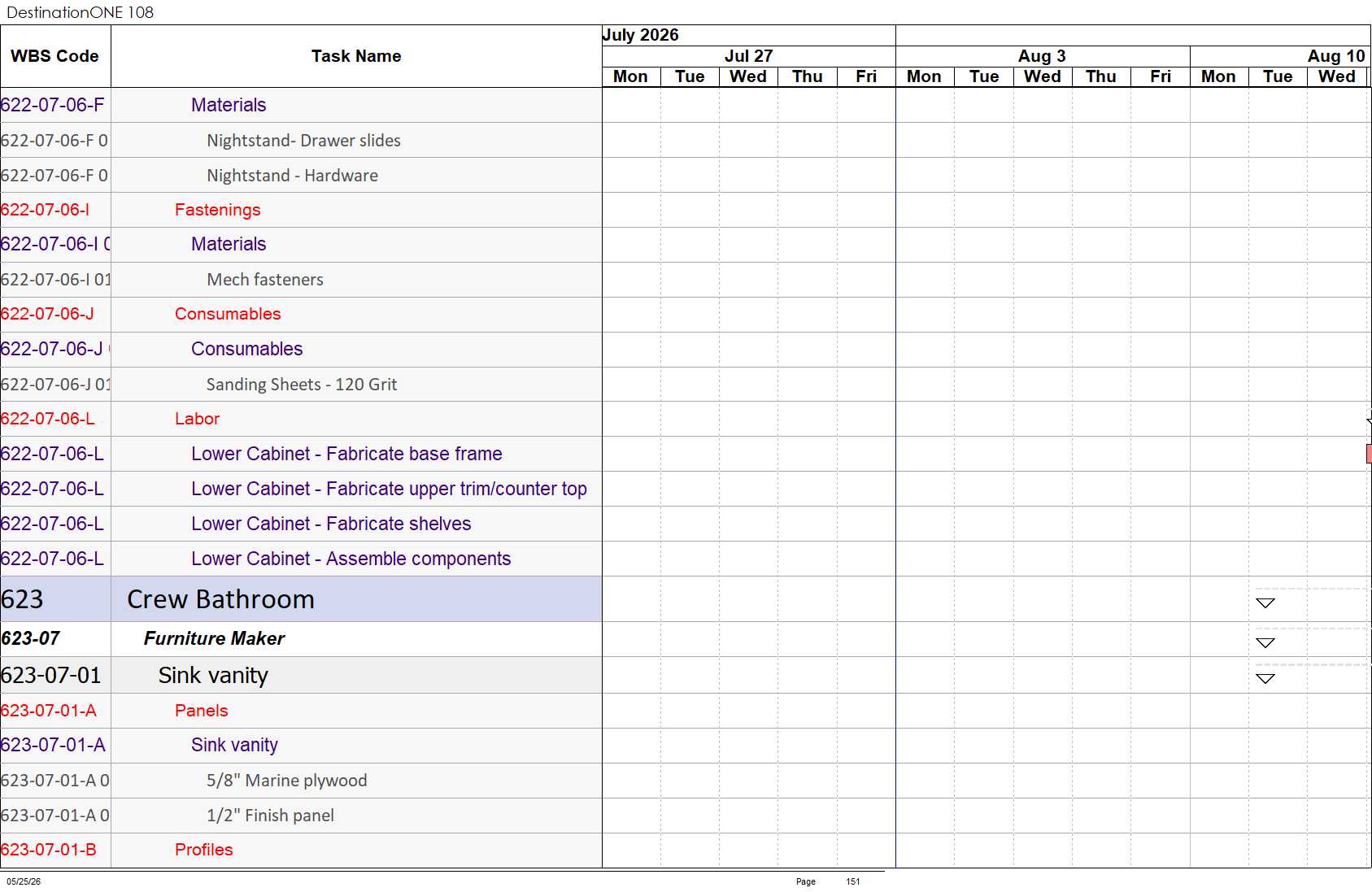Click 'Lower Cabinet - Fabricate upper trim/counter top'
1372x892 pixels.
(389, 489)
